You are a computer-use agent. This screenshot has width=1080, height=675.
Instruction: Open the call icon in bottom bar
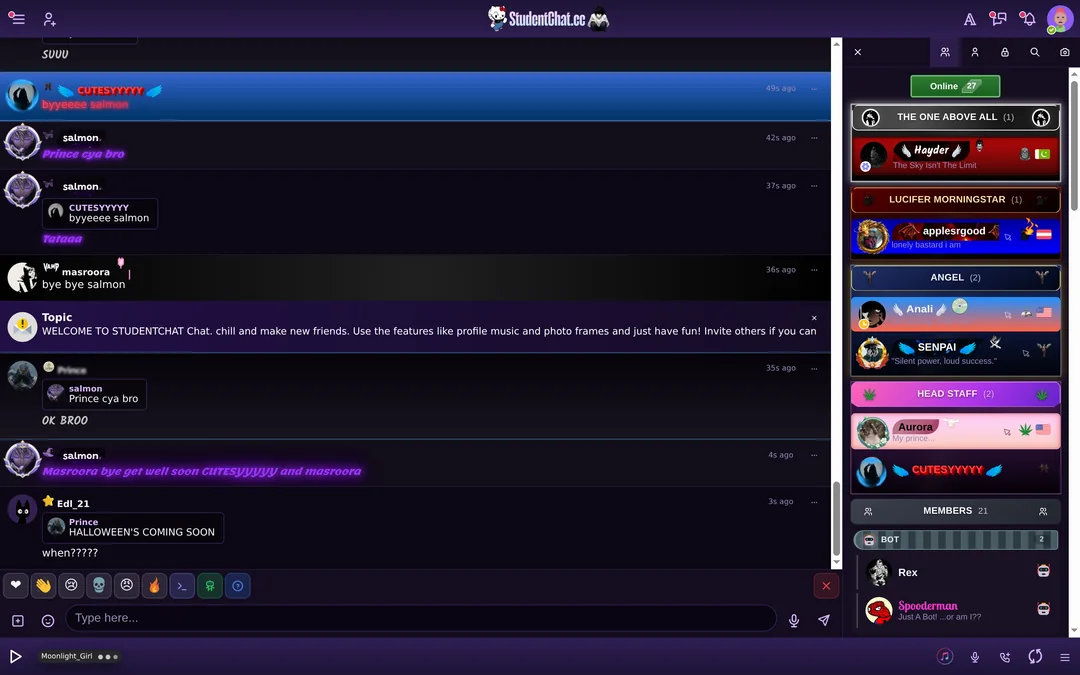click(1005, 657)
